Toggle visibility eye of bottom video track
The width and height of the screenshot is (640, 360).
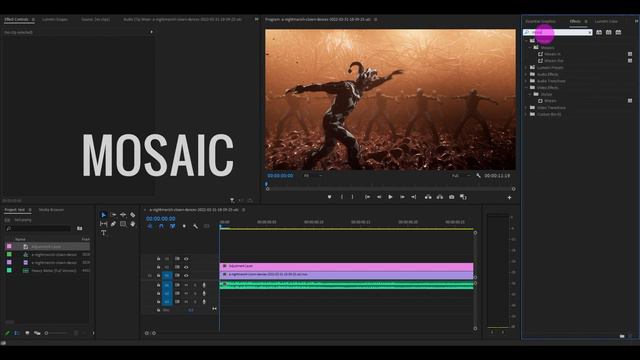click(x=186, y=276)
